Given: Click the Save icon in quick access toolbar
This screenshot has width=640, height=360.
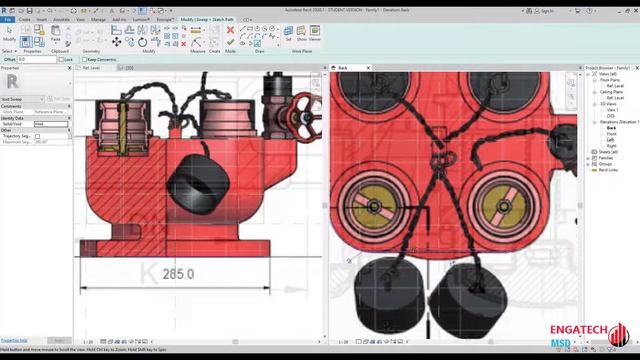Looking at the screenshot, I should 29,11.
